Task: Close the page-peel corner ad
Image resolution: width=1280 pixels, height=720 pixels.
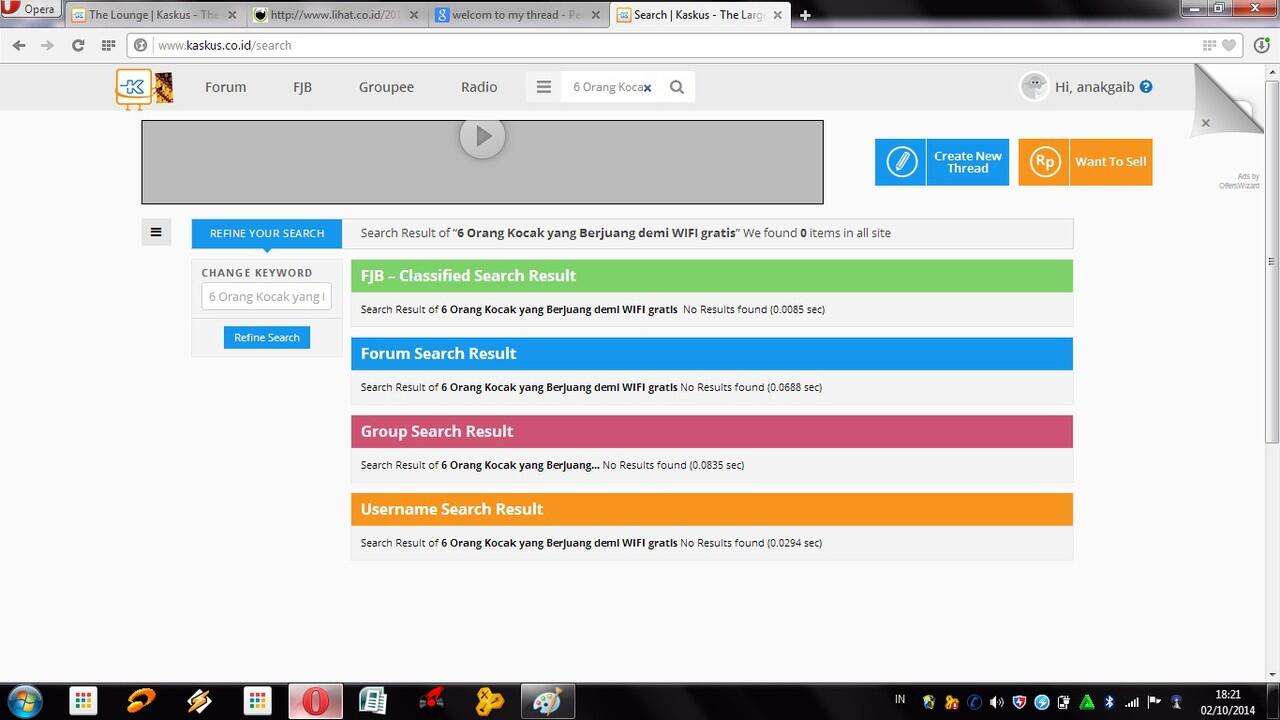Action: pyautogui.click(x=1205, y=123)
